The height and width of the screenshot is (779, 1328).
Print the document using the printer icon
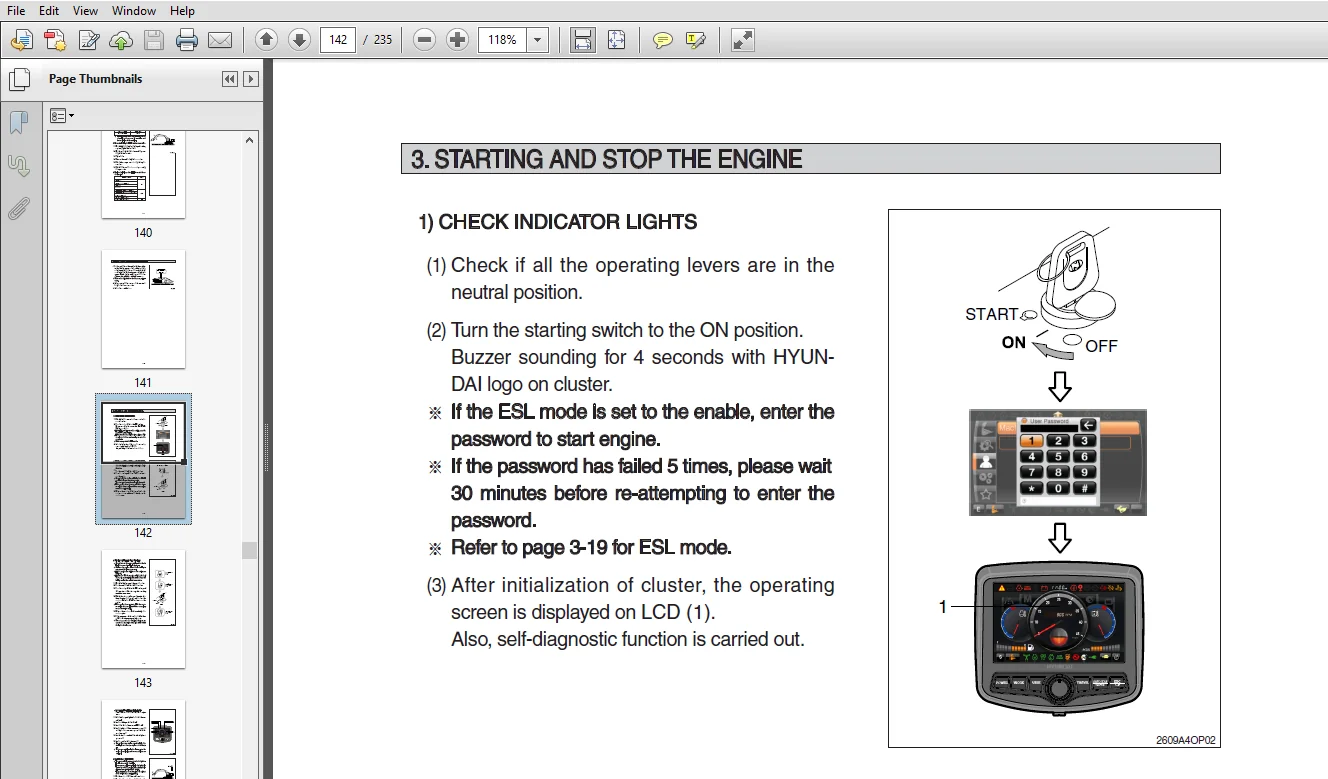pos(187,40)
